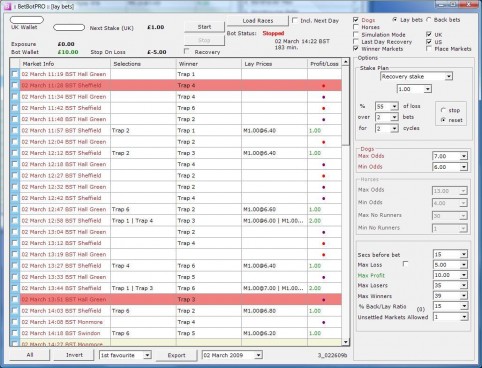Open the Recovery stake plan dropdown
The height and width of the screenshot is (368, 482).
click(x=449, y=77)
